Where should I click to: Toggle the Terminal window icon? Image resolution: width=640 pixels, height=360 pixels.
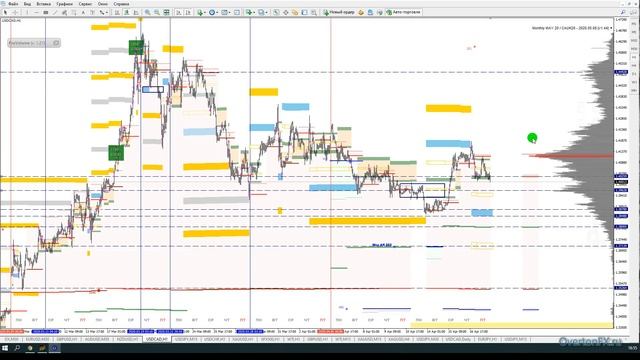point(304,12)
